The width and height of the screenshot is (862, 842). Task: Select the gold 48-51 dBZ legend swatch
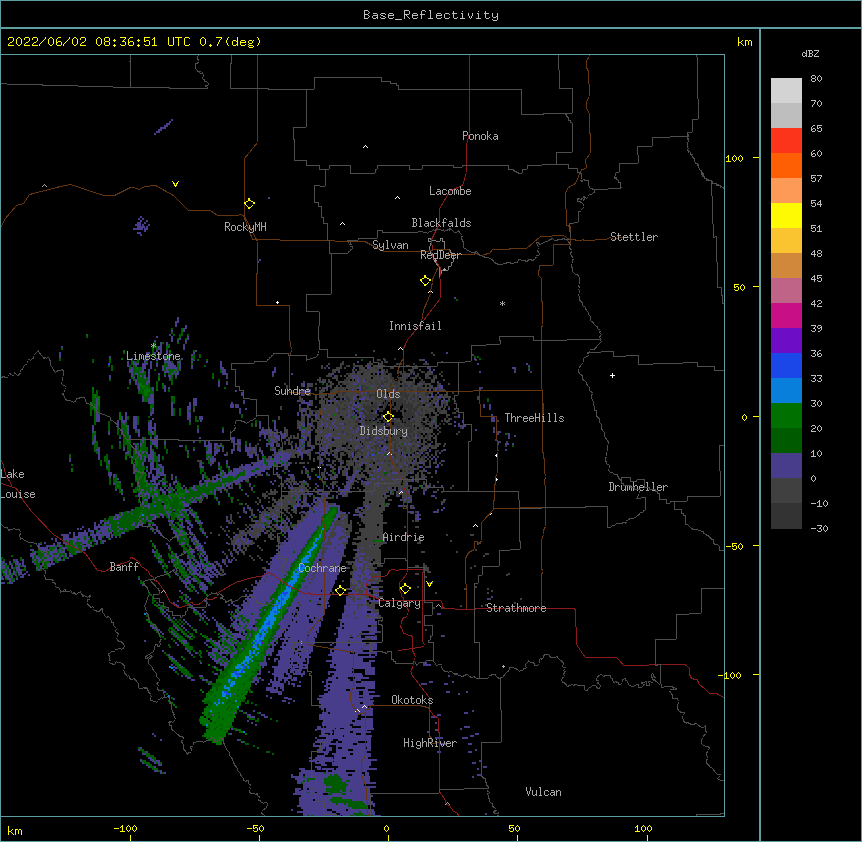pyautogui.click(x=786, y=240)
